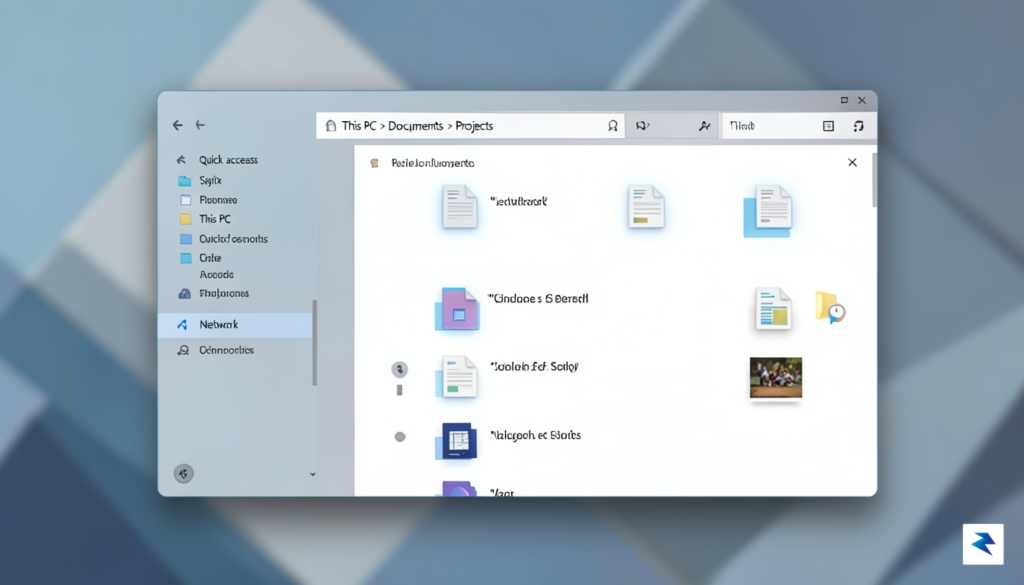Click Projects in the address breadcrumb

474,126
